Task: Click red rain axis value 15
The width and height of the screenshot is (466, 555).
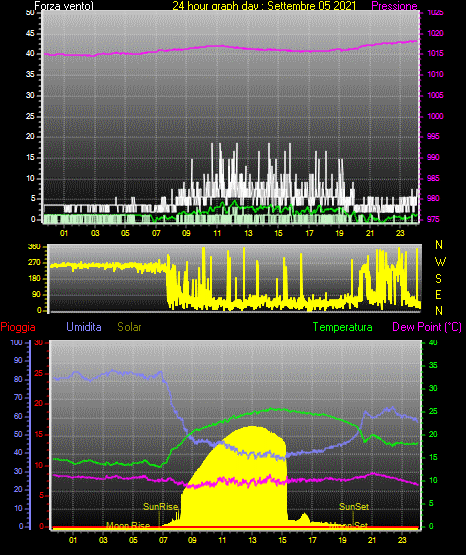Action: click(x=39, y=434)
